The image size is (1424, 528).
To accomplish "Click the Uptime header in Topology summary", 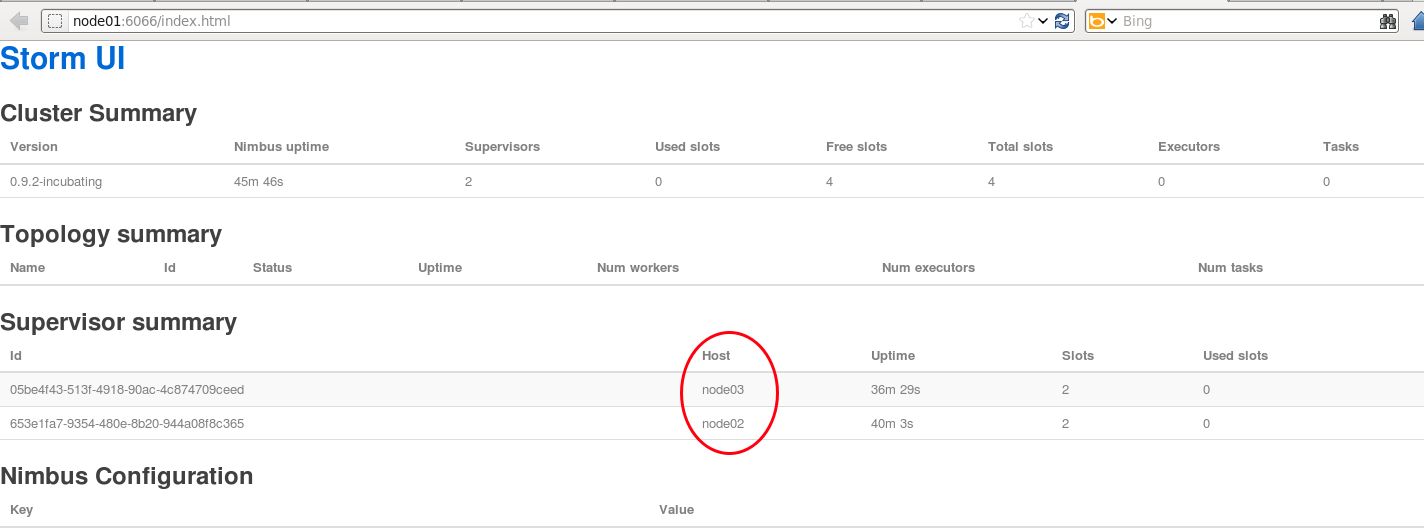I will (440, 268).
